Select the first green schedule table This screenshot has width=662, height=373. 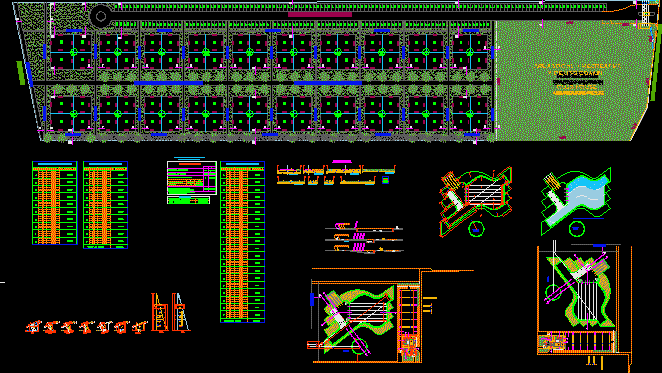tap(55, 203)
